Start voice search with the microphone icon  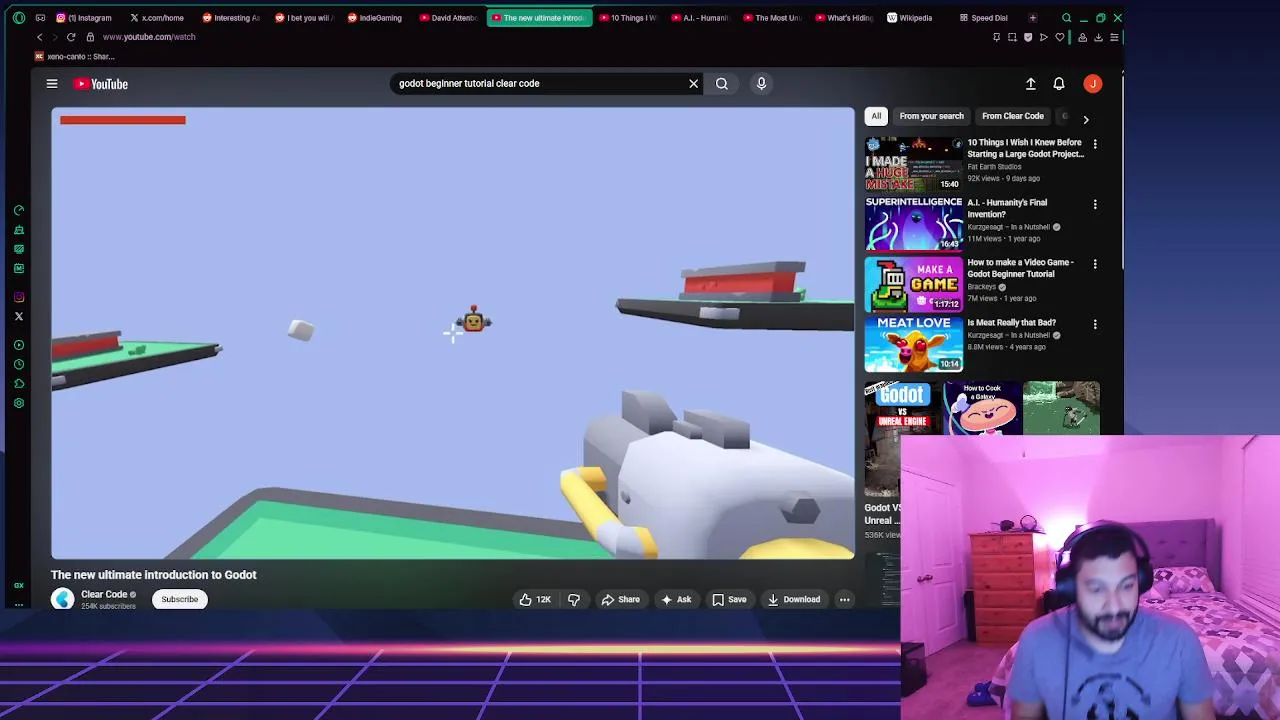[x=761, y=84]
